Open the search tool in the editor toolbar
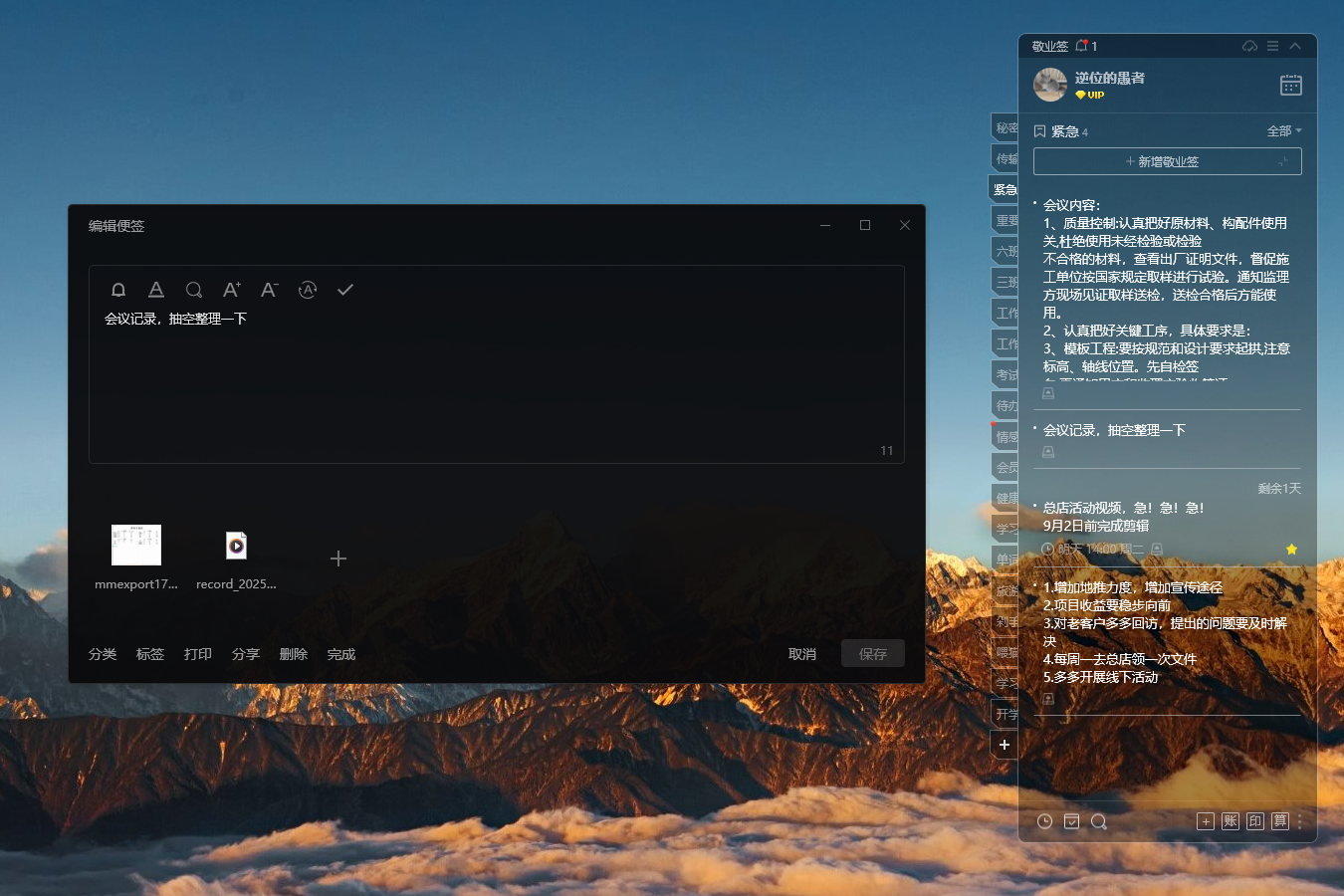Image resolution: width=1344 pixels, height=896 pixels. tap(194, 290)
